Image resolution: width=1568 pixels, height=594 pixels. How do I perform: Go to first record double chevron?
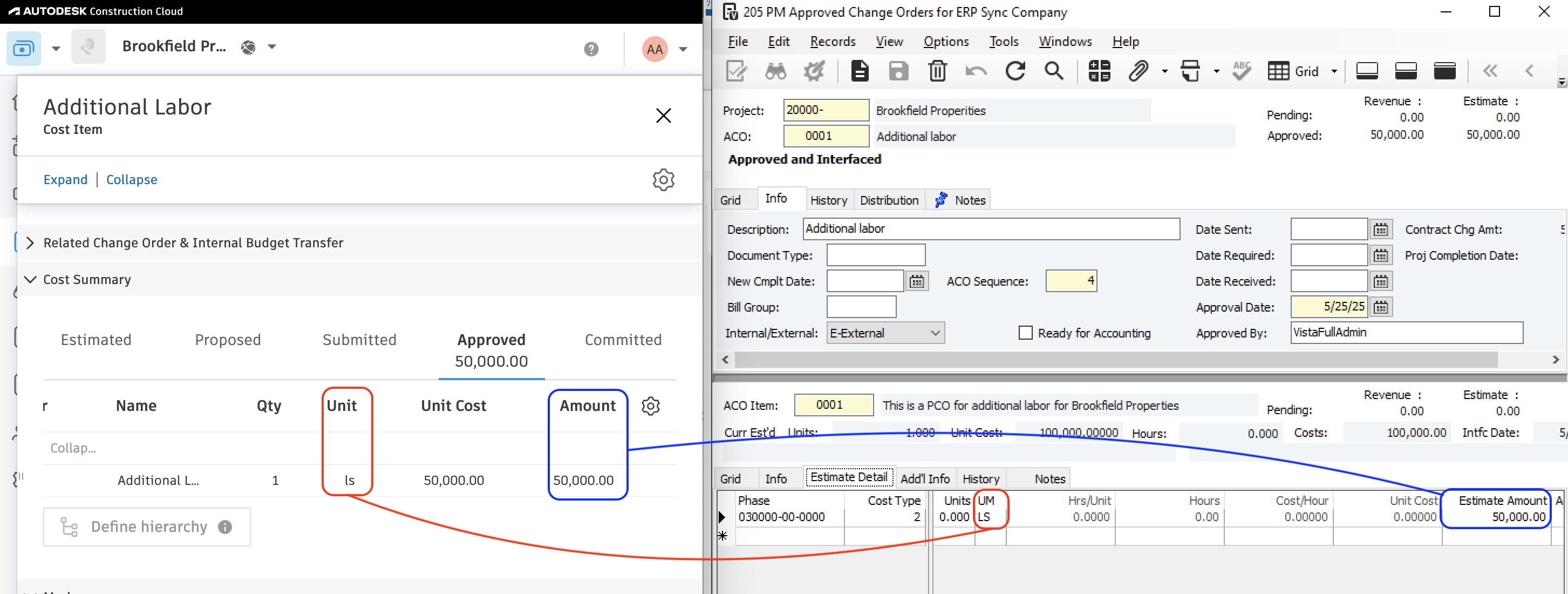[x=1490, y=71]
